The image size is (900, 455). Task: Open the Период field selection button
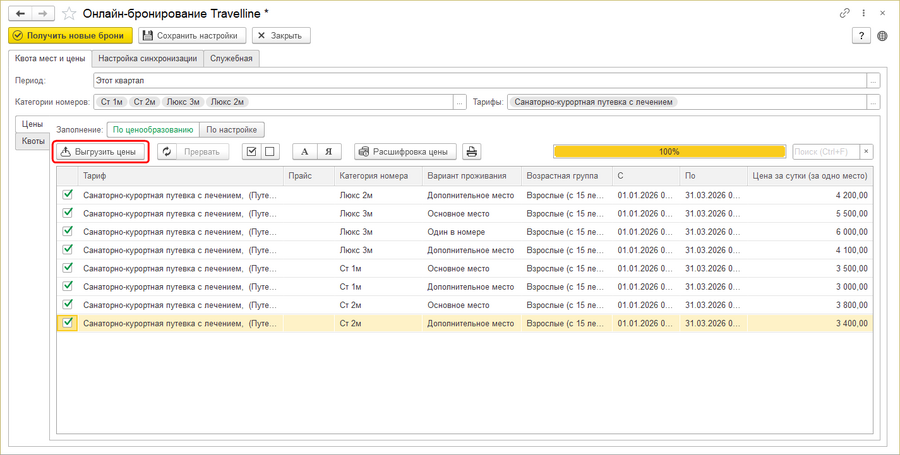(874, 81)
